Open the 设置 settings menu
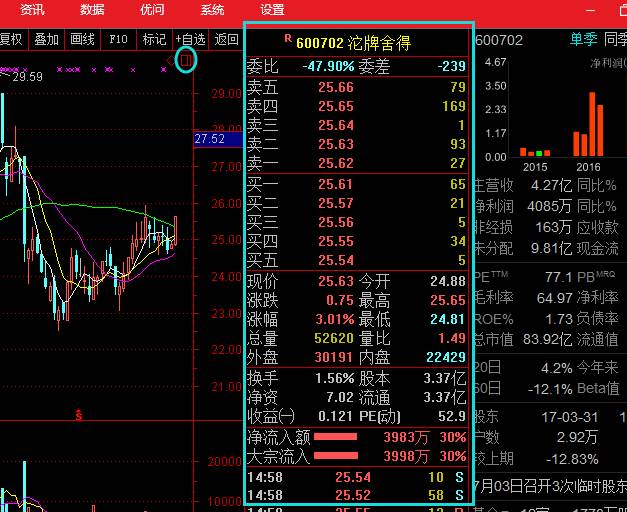The width and height of the screenshot is (627, 512). pos(272,10)
